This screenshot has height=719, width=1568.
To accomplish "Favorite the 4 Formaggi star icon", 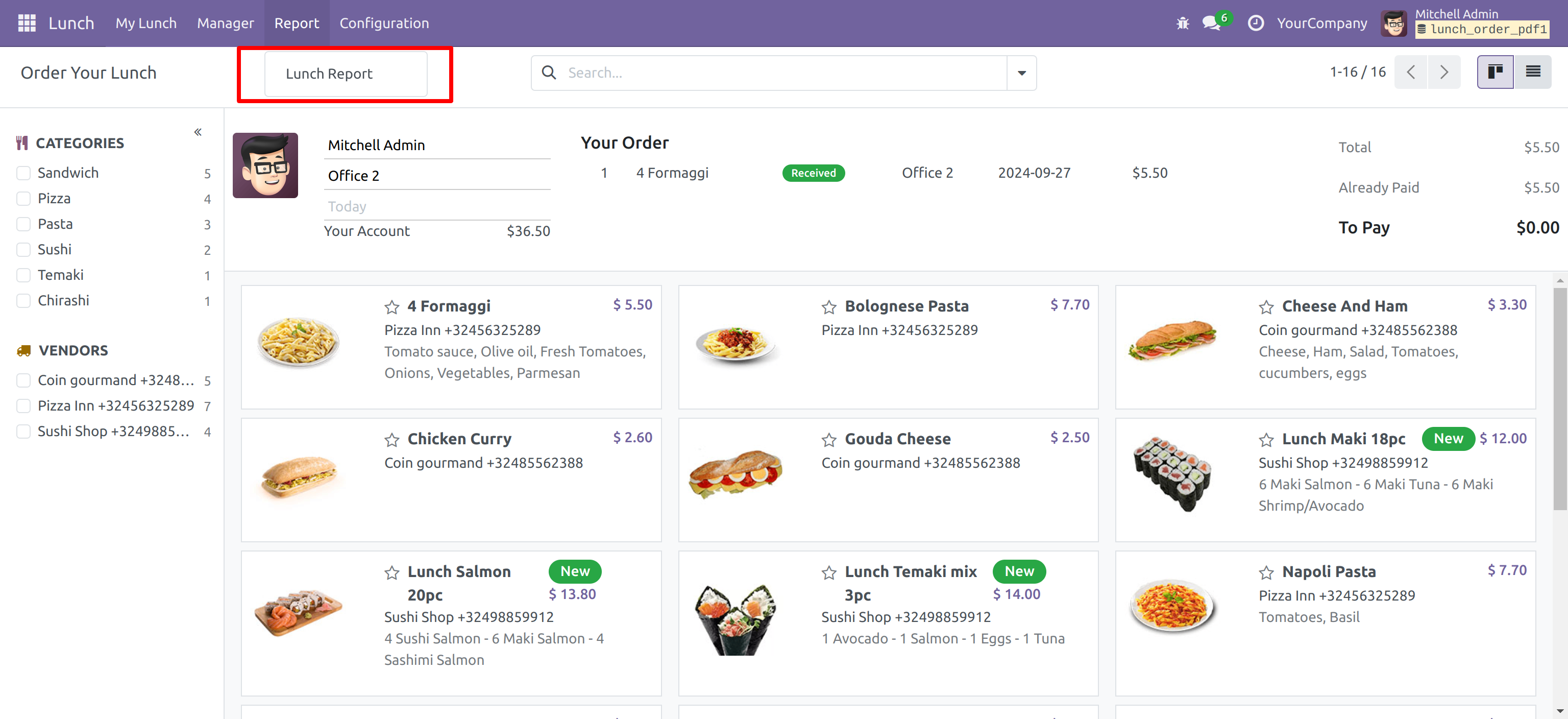I will (392, 307).
